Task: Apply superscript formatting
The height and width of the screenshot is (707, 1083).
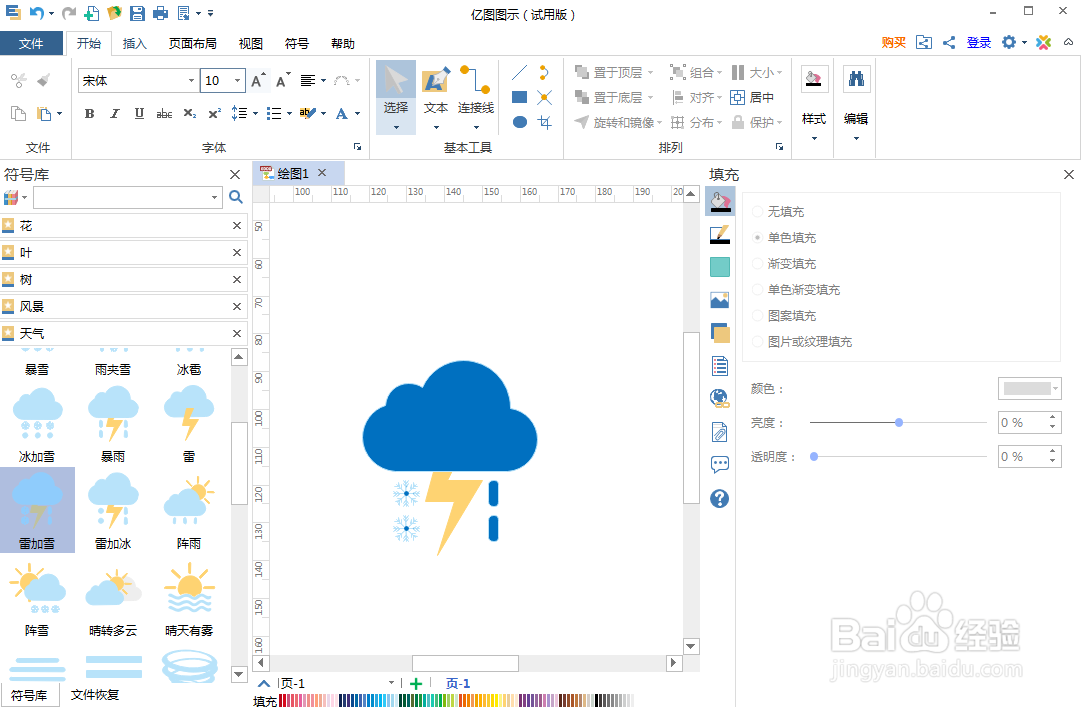Action: (215, 113)
